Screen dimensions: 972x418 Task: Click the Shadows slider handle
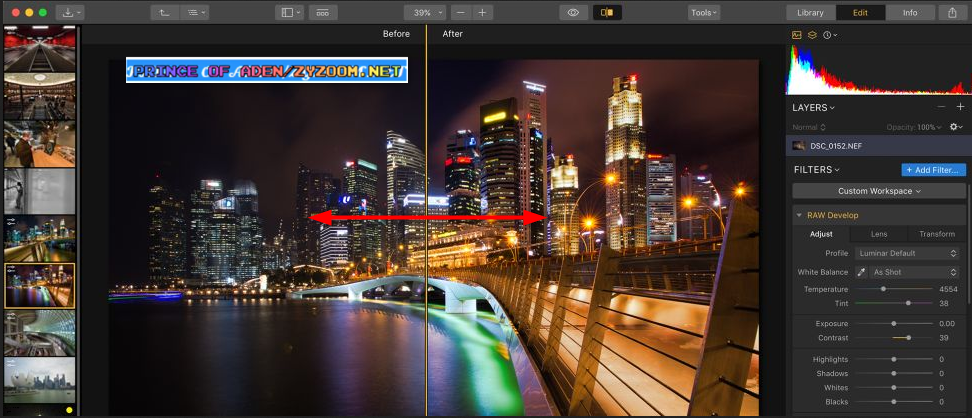point(894,373)
